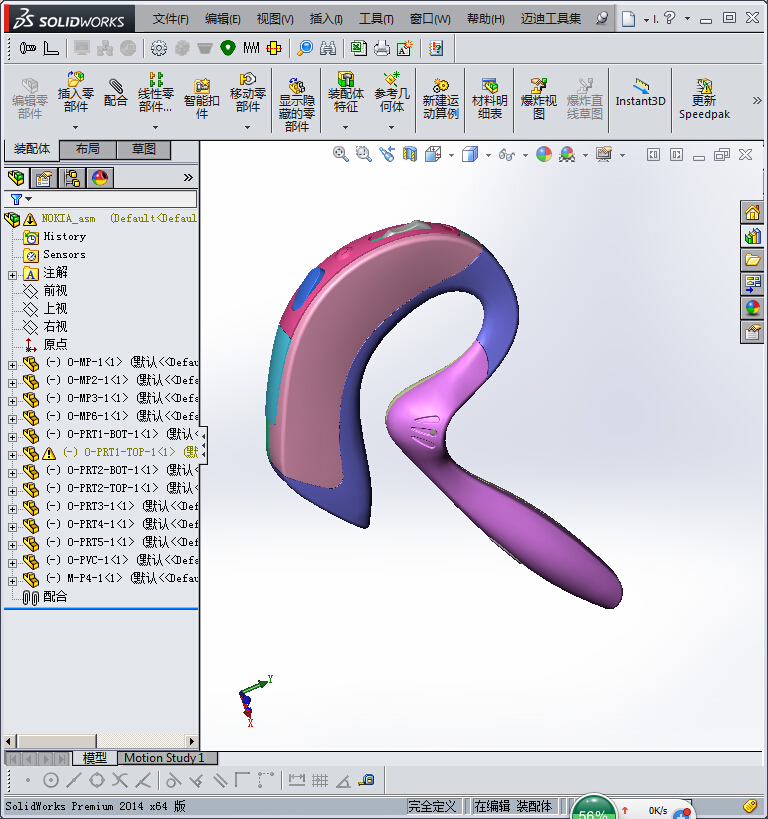Image resolution: width=768 pixels, height=819 pixels.
Task: Open Hide/Show Items dropdown arrow
Action: (x=525, y=155)
